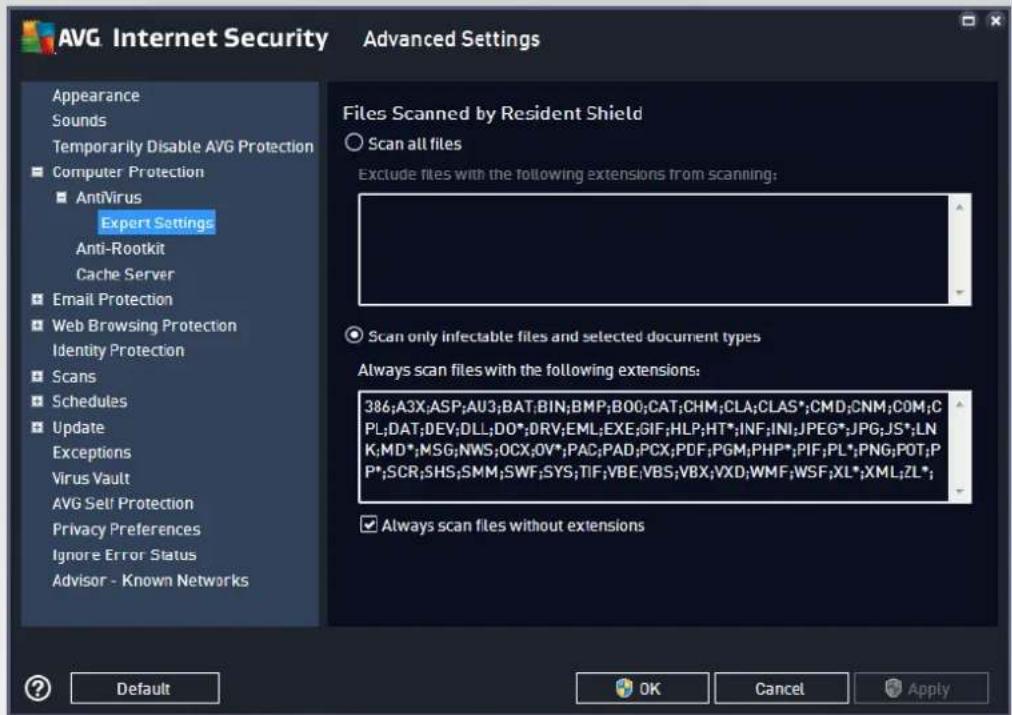Click the OK button
This screenshot has width=1012, height=715.
(642, 688)
